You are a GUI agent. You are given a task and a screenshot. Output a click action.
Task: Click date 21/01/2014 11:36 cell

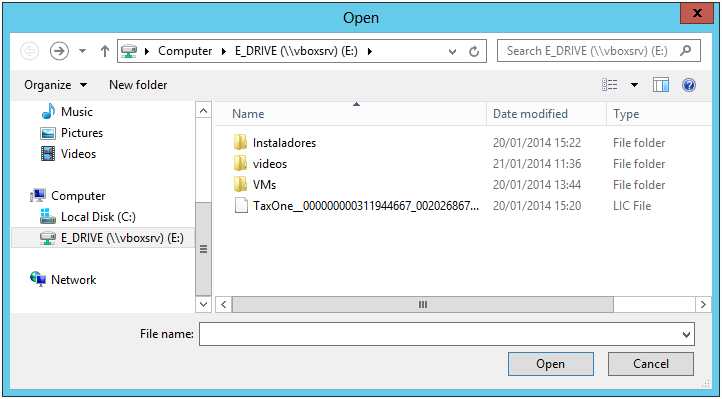(537, 164)
